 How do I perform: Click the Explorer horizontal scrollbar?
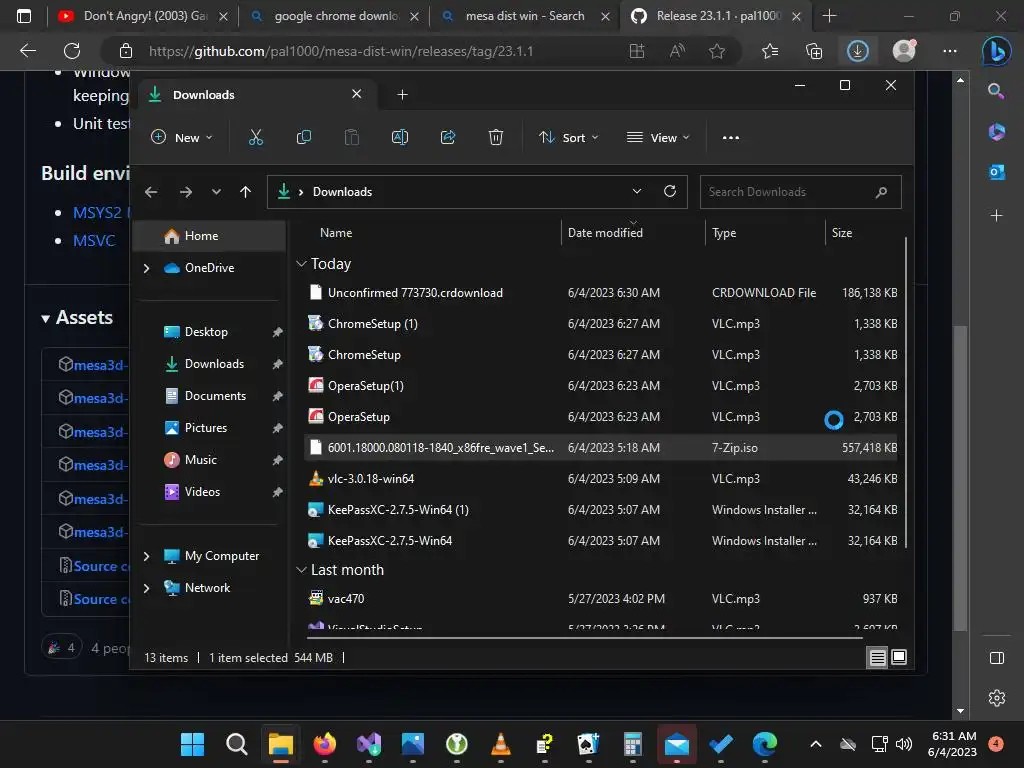click(x=584, y=637)
